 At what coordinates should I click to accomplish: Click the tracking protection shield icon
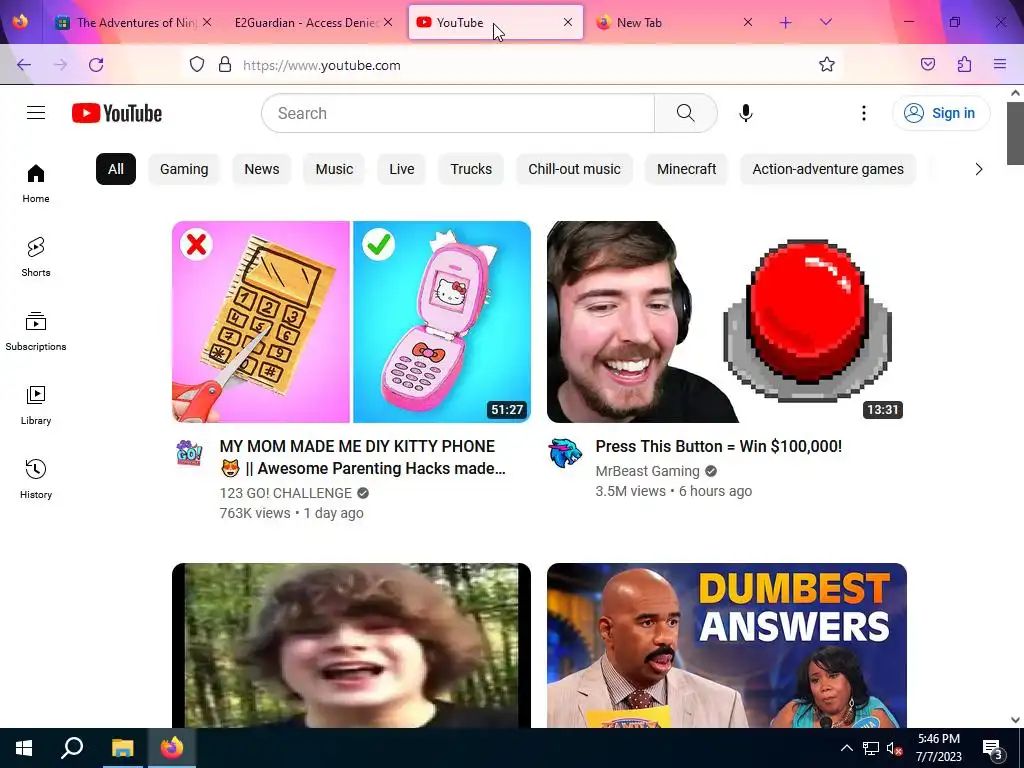click(x=197, y=65)
